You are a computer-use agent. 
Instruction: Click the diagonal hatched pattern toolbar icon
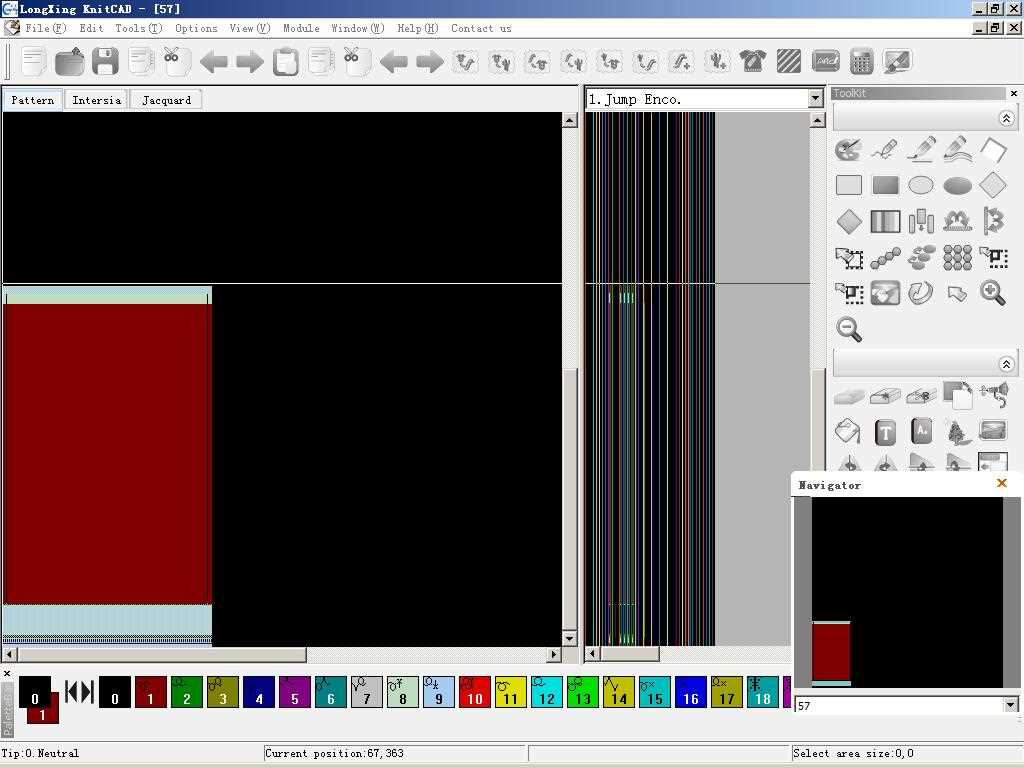789,61
